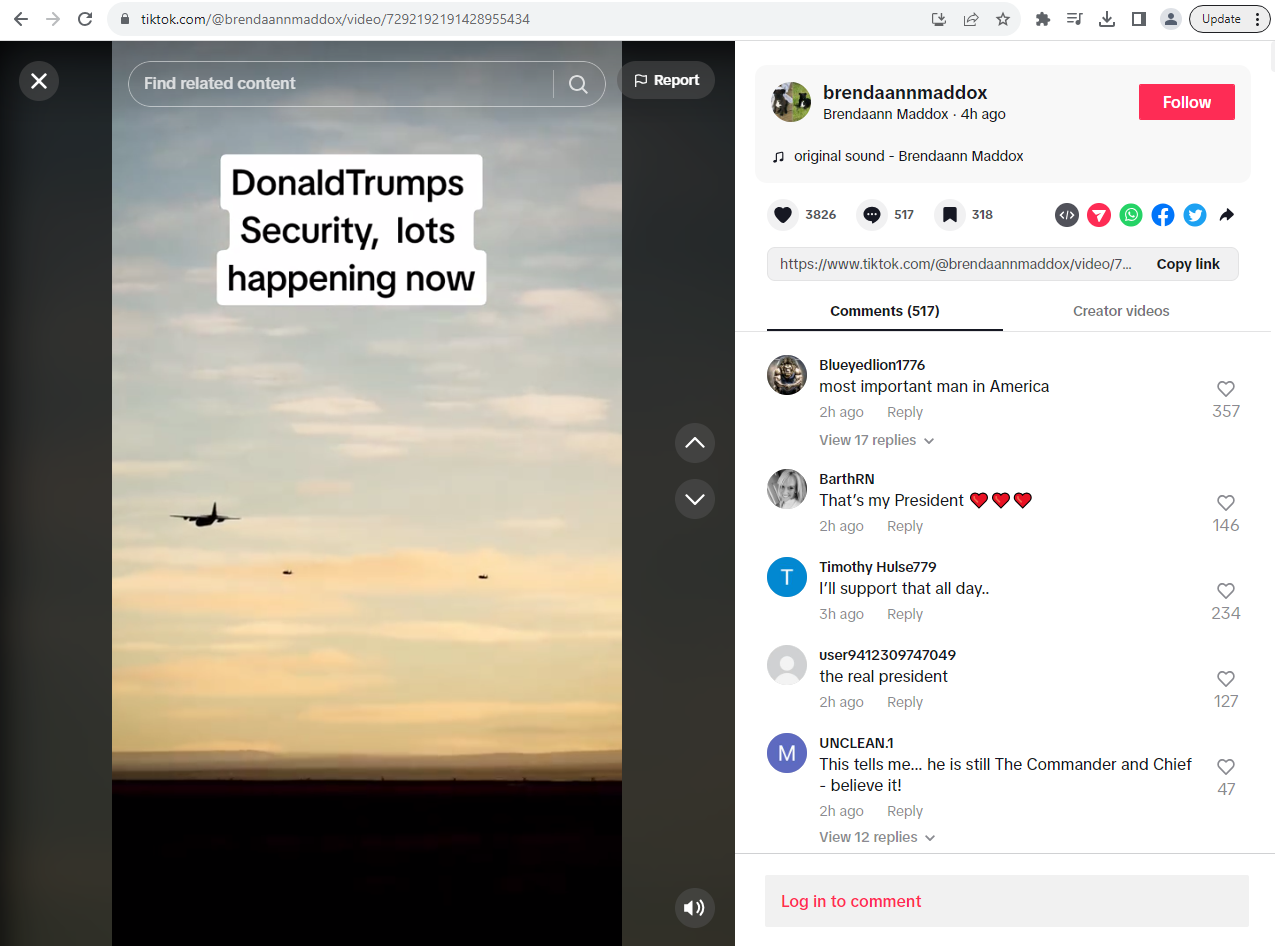Open media controls in browser toolbar
The height and width of the screenshot is (946, 1275).
[1075, 19]
